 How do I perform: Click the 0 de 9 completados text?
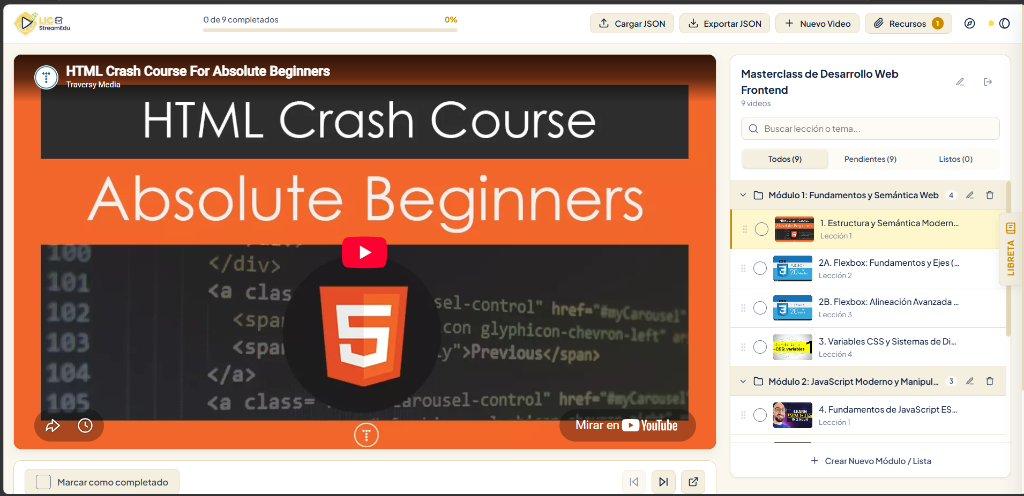(x=241, y=20)
